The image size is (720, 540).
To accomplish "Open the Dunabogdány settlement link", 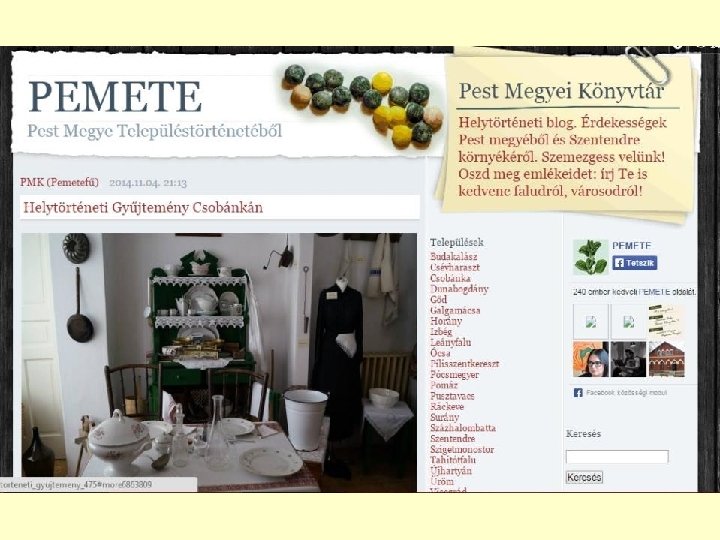I will [x=459, y=289].
